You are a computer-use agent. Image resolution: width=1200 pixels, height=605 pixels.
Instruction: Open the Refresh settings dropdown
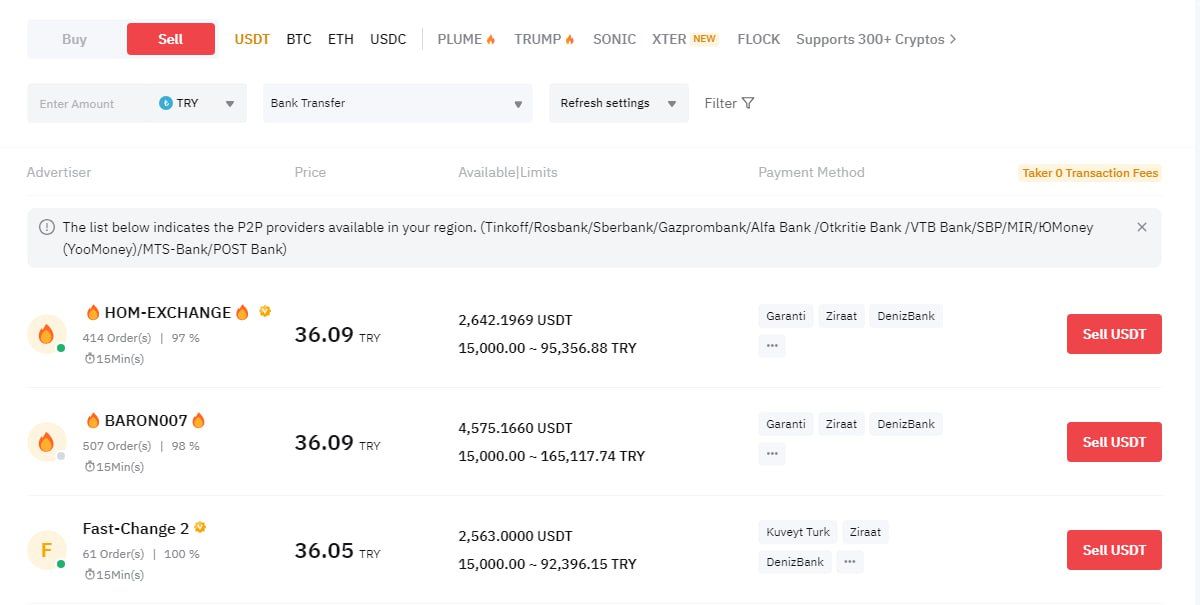point(618,103)
